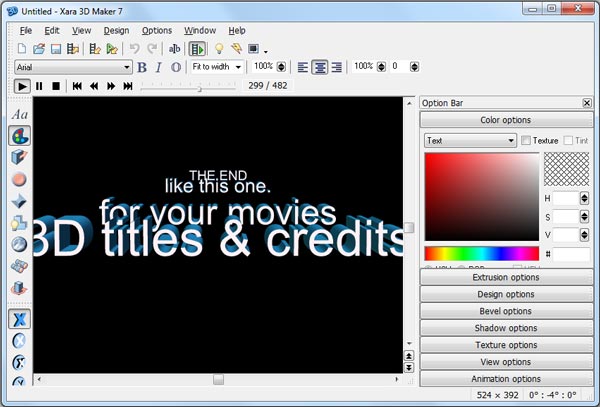Open the Design menu

point(116,30)
